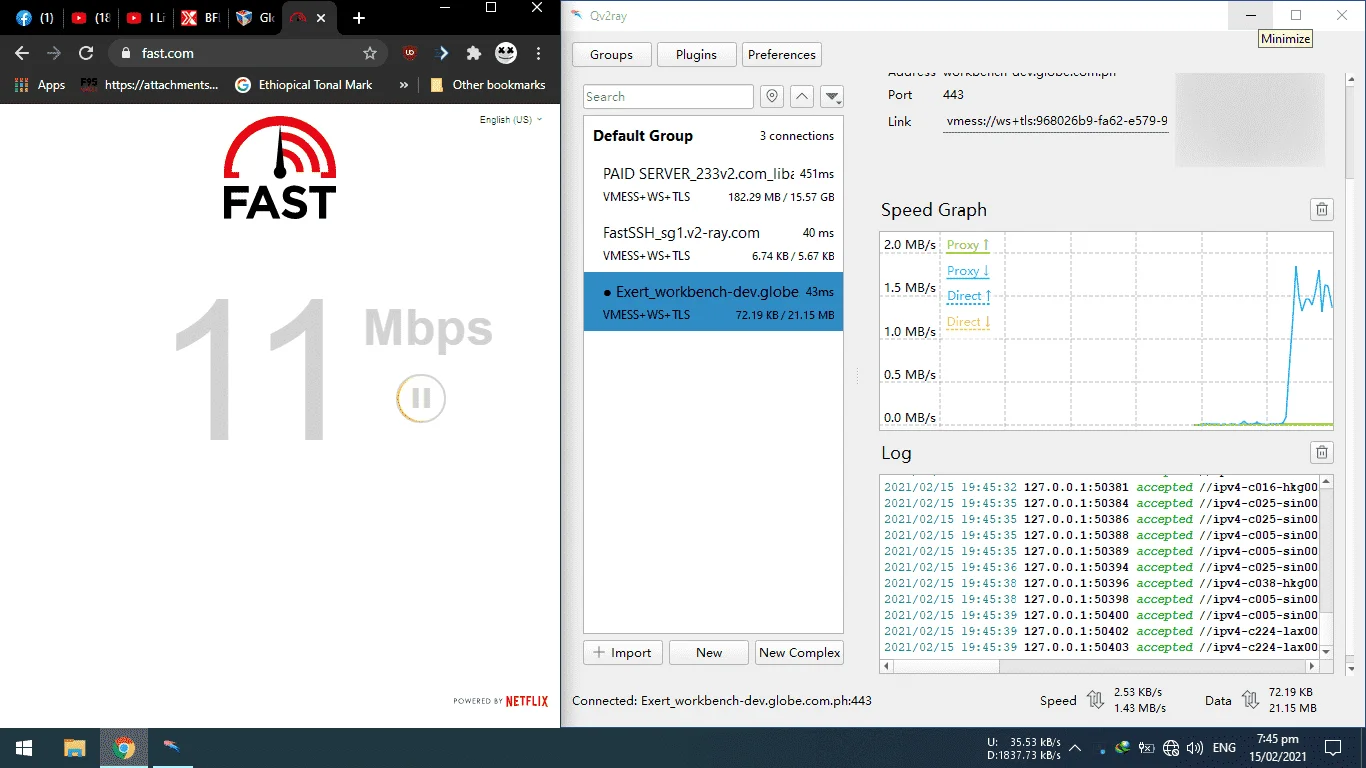Open the Chrome three-dot menu
The height and width of the screenshot is (768, 1366).
[x=539, y=53]
